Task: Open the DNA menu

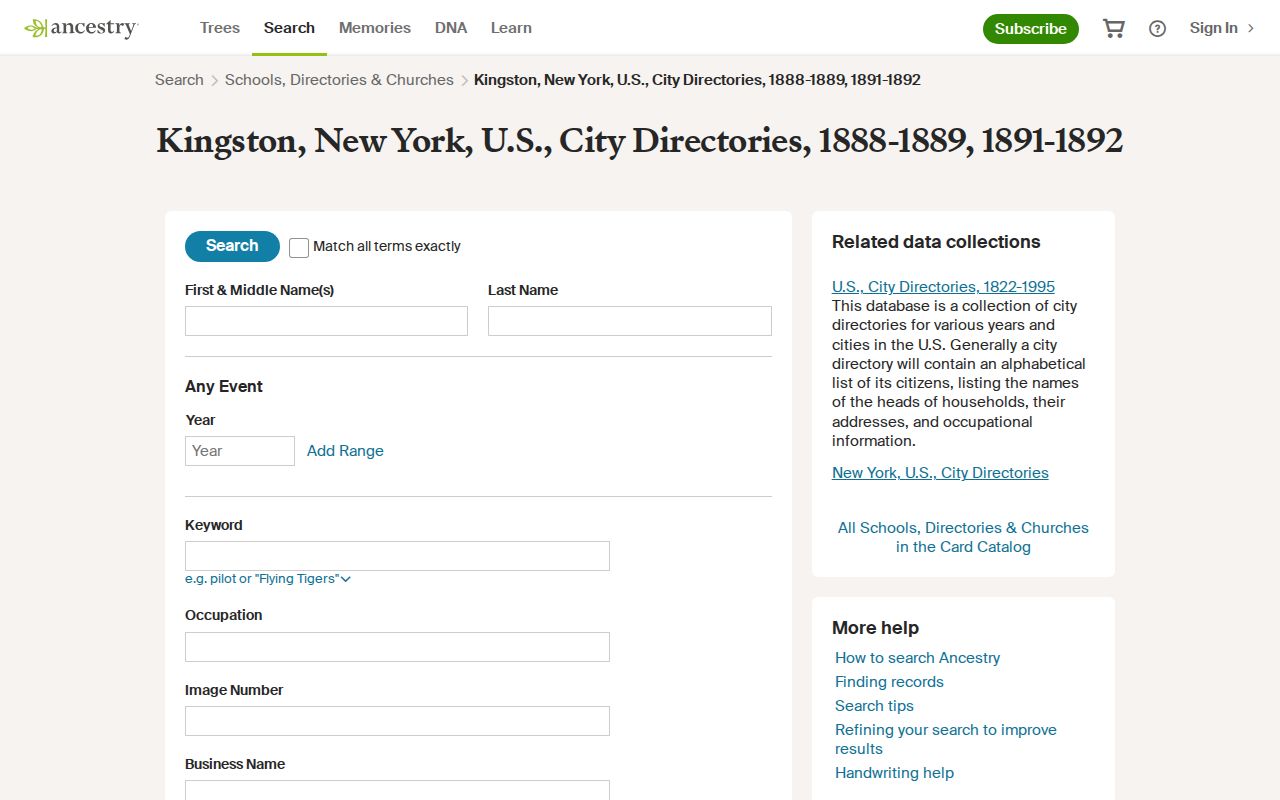Action: pos(451,28)
